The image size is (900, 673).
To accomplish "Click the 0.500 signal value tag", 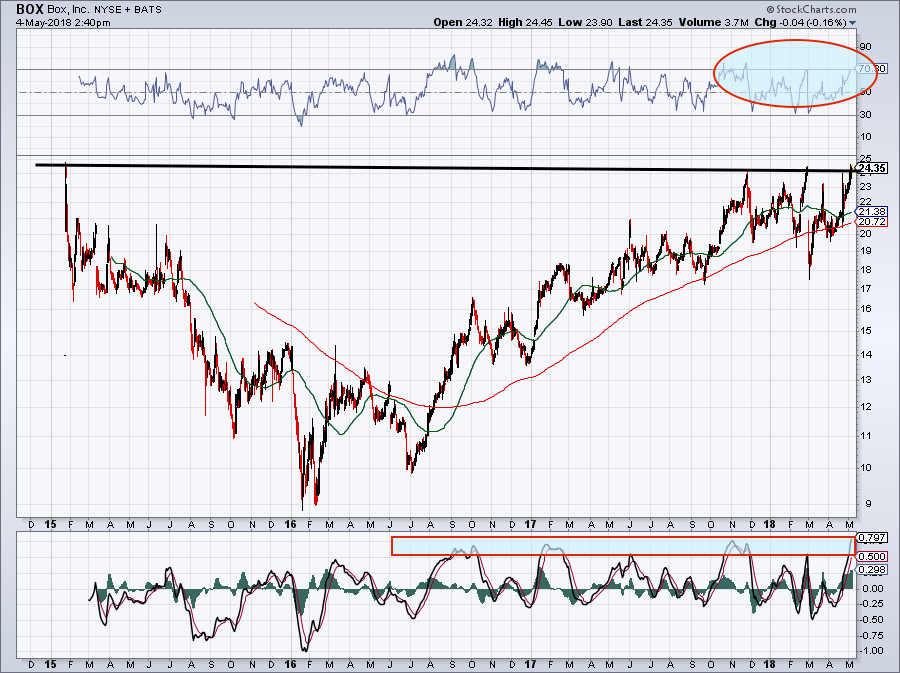I will pos(872,557).
